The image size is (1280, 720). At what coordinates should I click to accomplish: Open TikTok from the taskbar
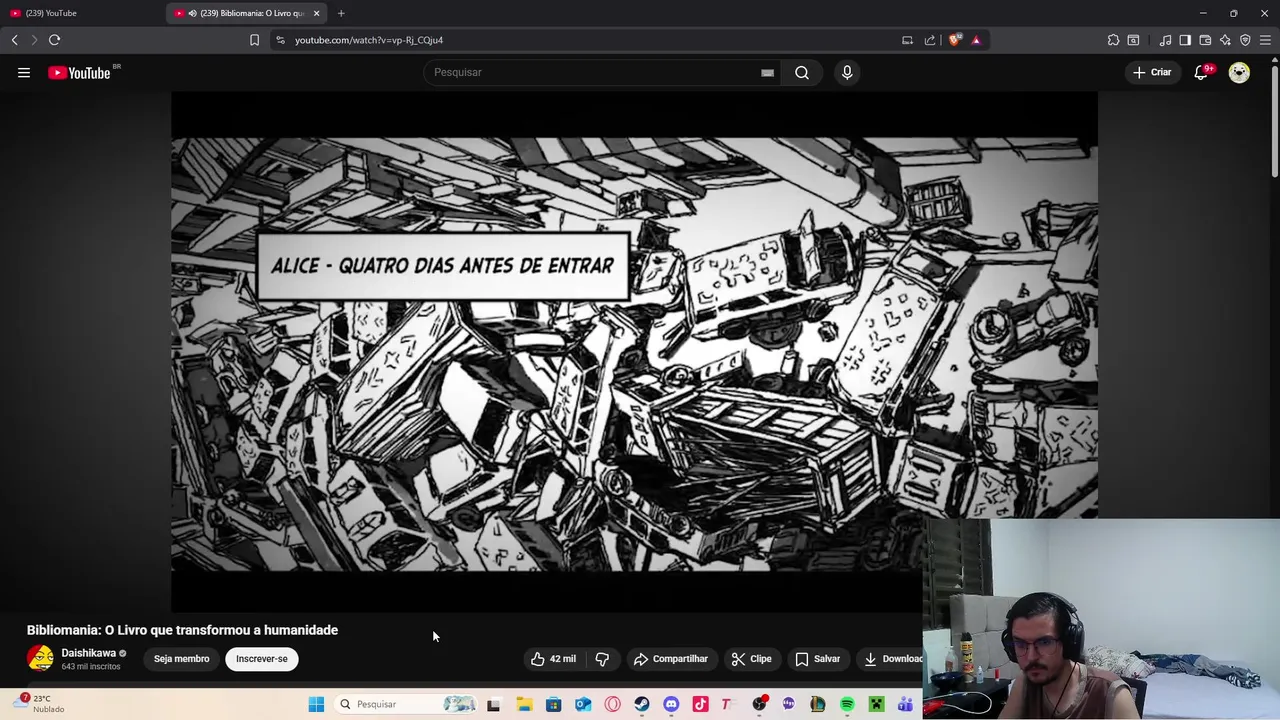pyautogui.click(x=700, y=704)
